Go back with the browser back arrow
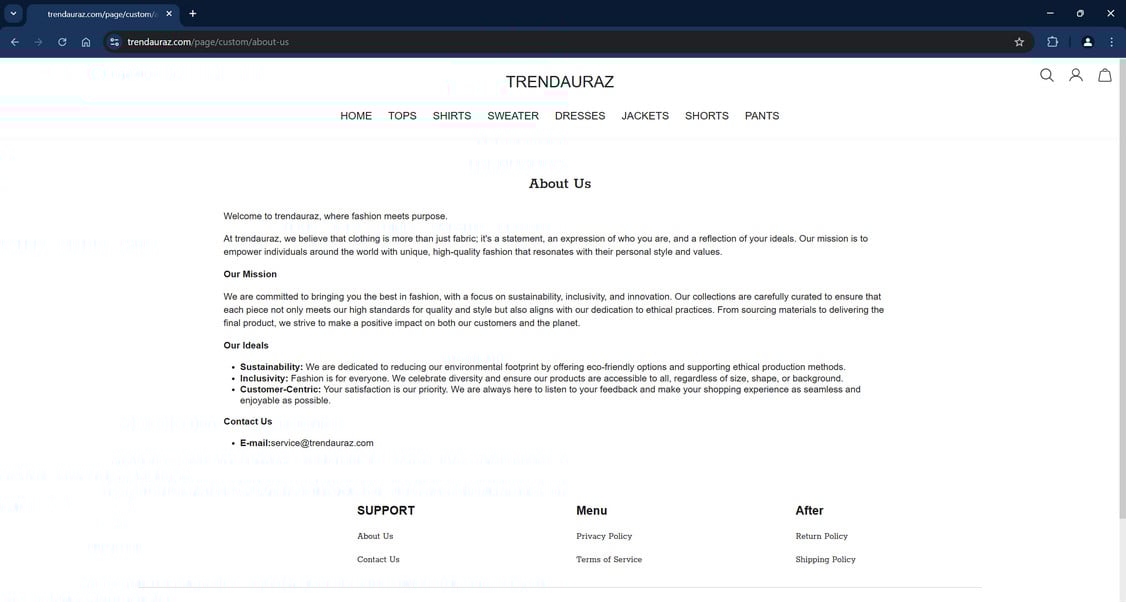The width and height of the screenshot is (1126, 602). pos(14,42)
